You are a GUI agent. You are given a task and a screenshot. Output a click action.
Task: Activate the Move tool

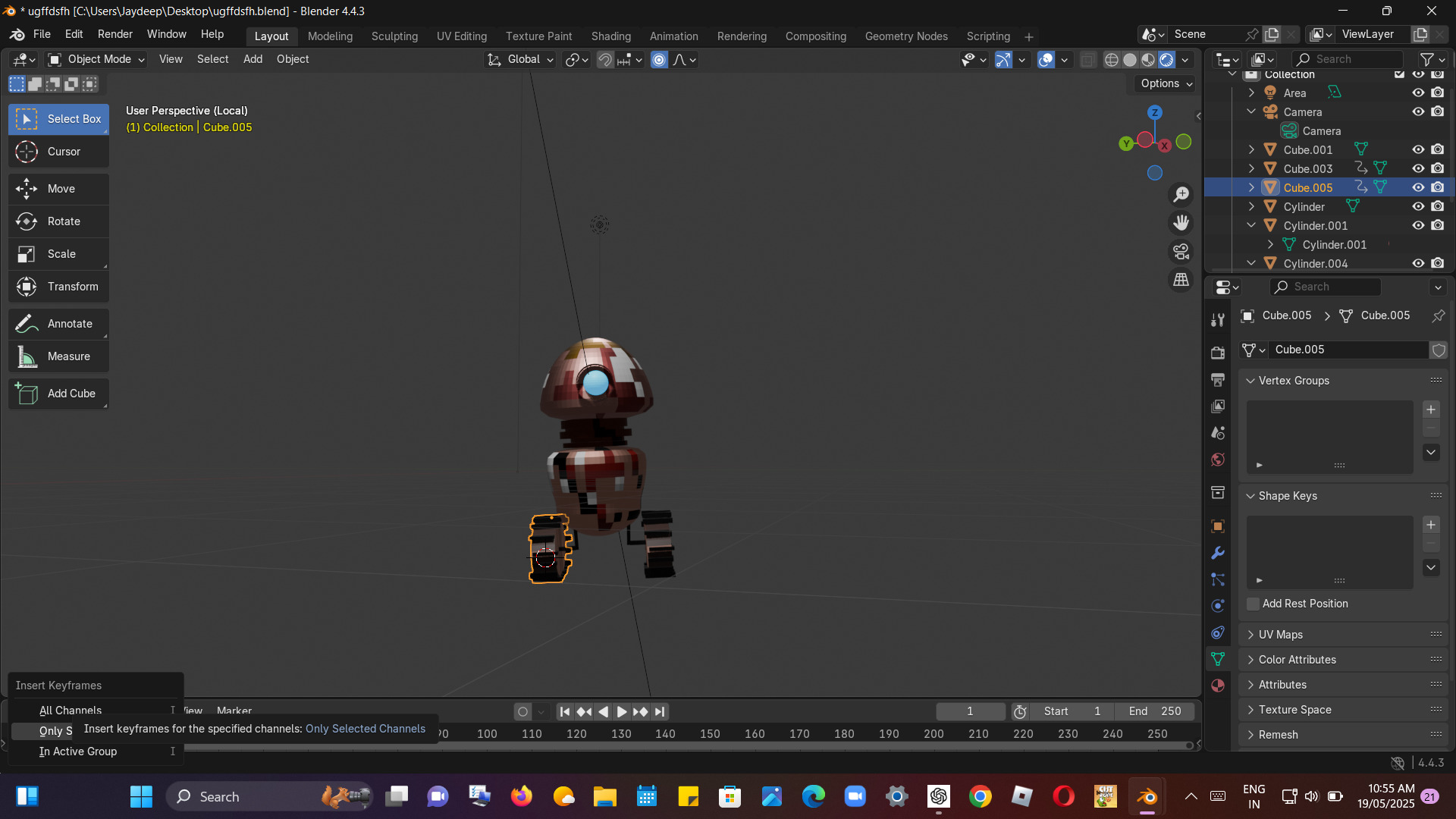pyautogui.click(x=58, y=189)
